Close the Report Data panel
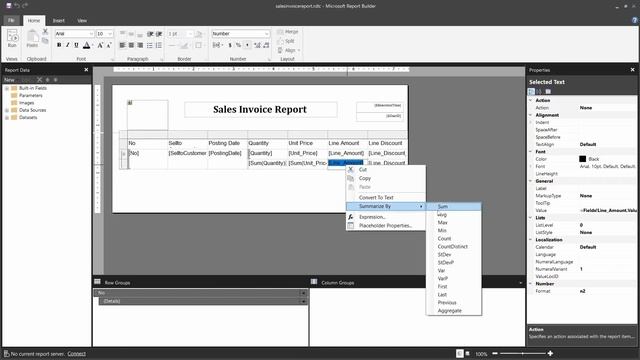The image size is (640, 360). (x=86, y=70)
